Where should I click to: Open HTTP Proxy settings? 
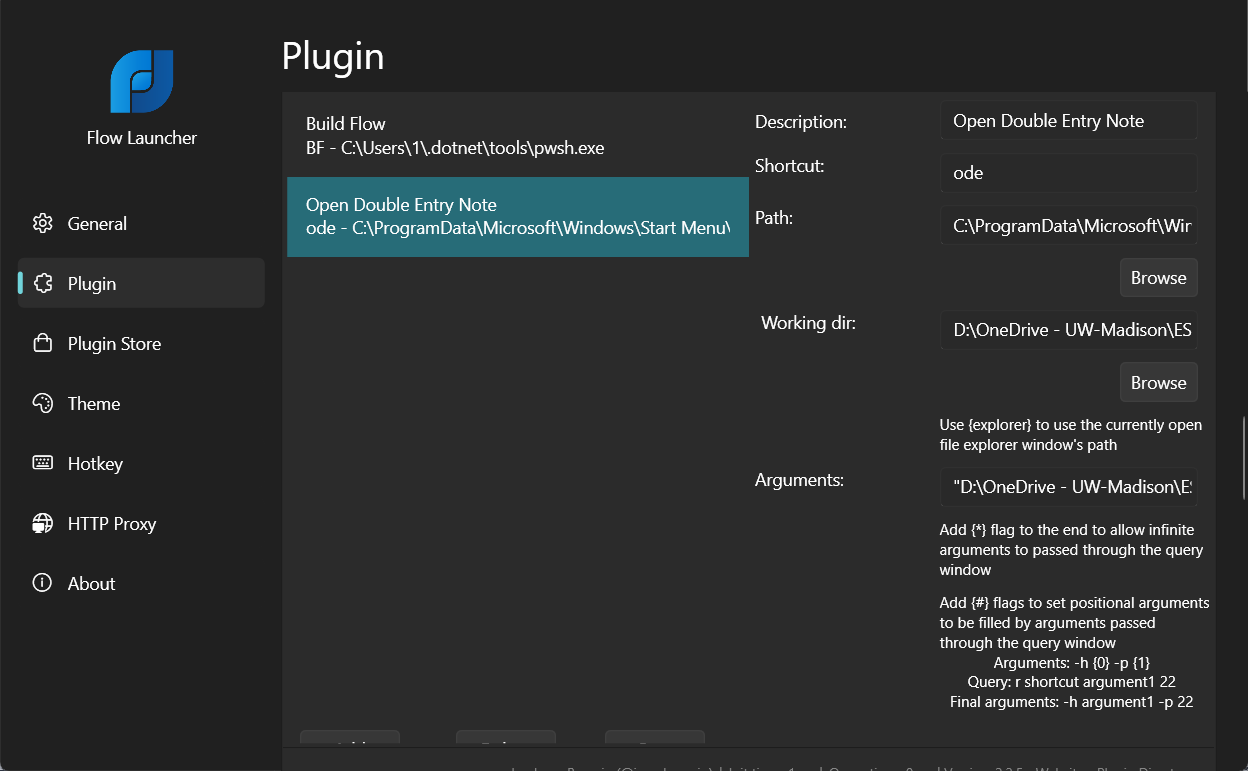pos(141,523)
